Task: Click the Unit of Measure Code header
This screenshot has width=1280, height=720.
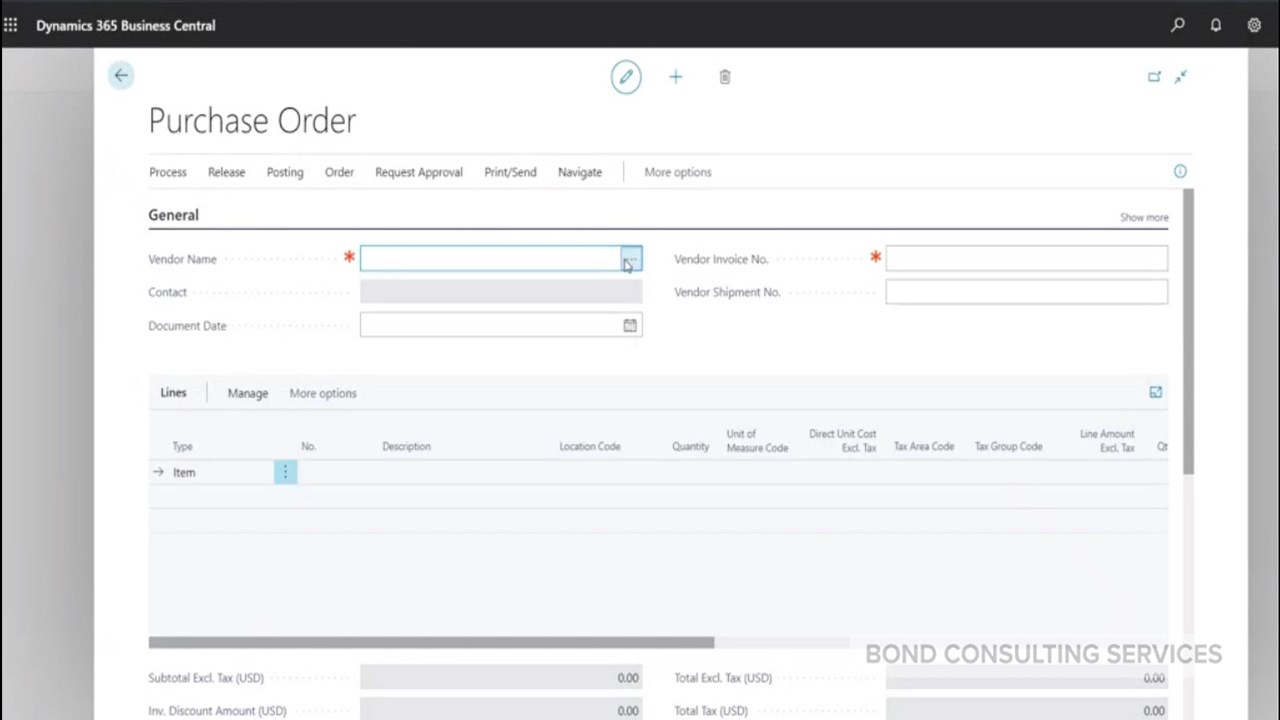Action: pyautogui.click(x=757, y=441)
